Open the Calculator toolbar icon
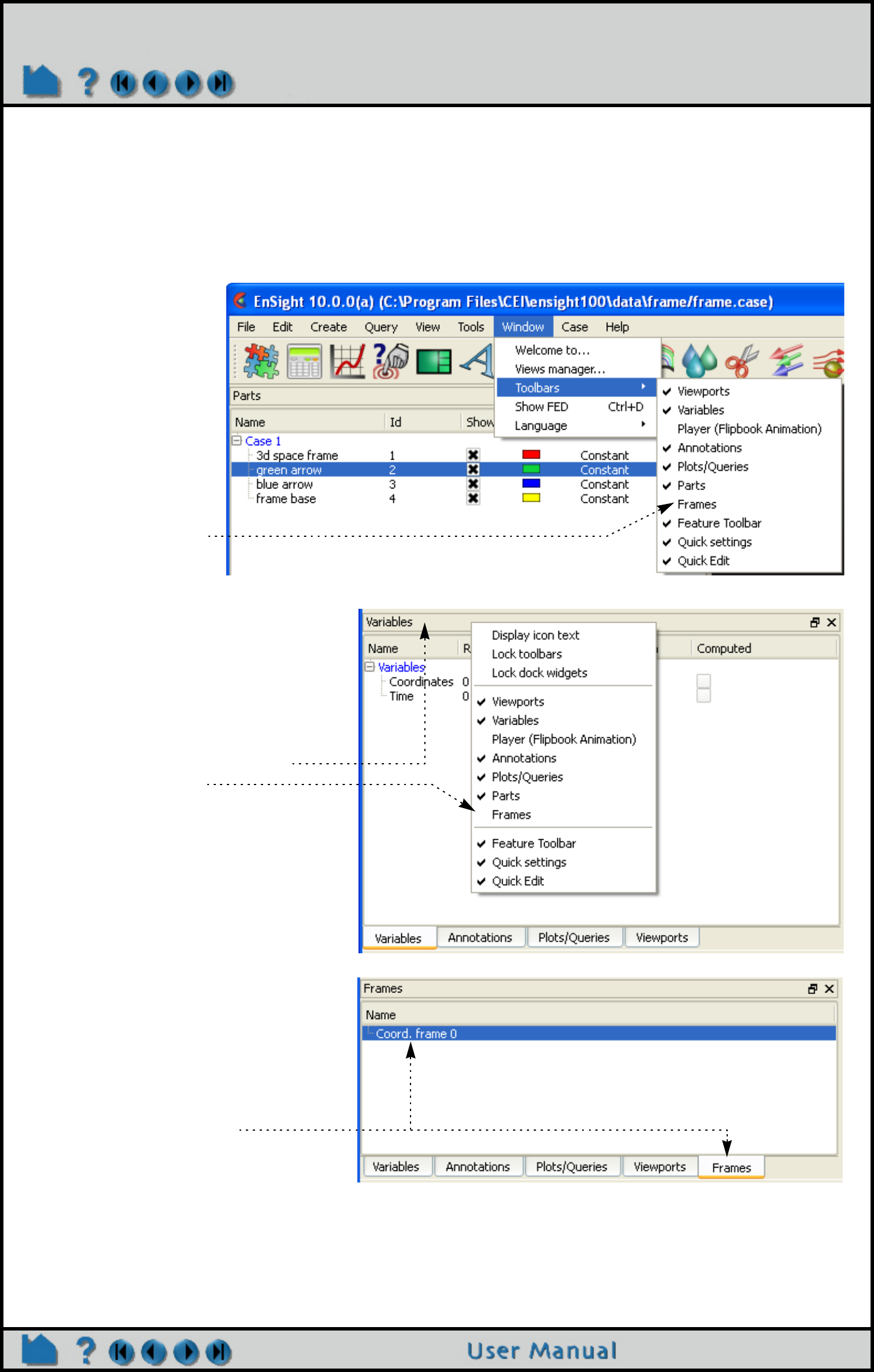This screenshot has height=1372, width=874. pyautogui.click(x=305, y=361)
